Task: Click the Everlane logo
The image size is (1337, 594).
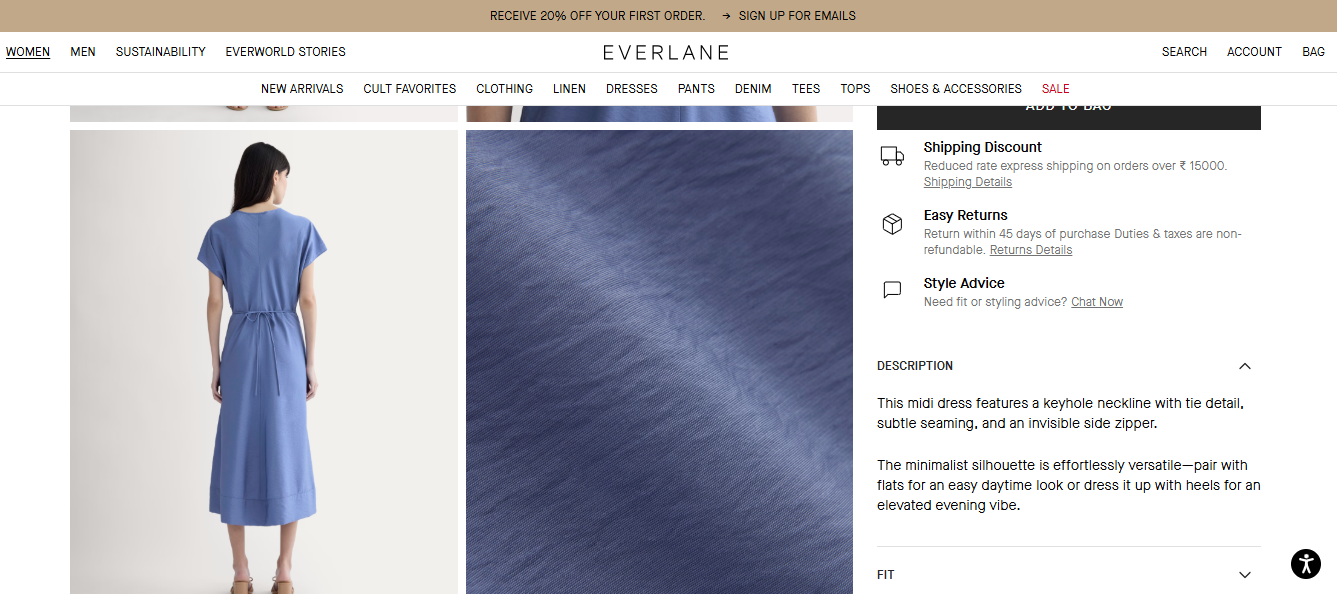Action: 666,52
